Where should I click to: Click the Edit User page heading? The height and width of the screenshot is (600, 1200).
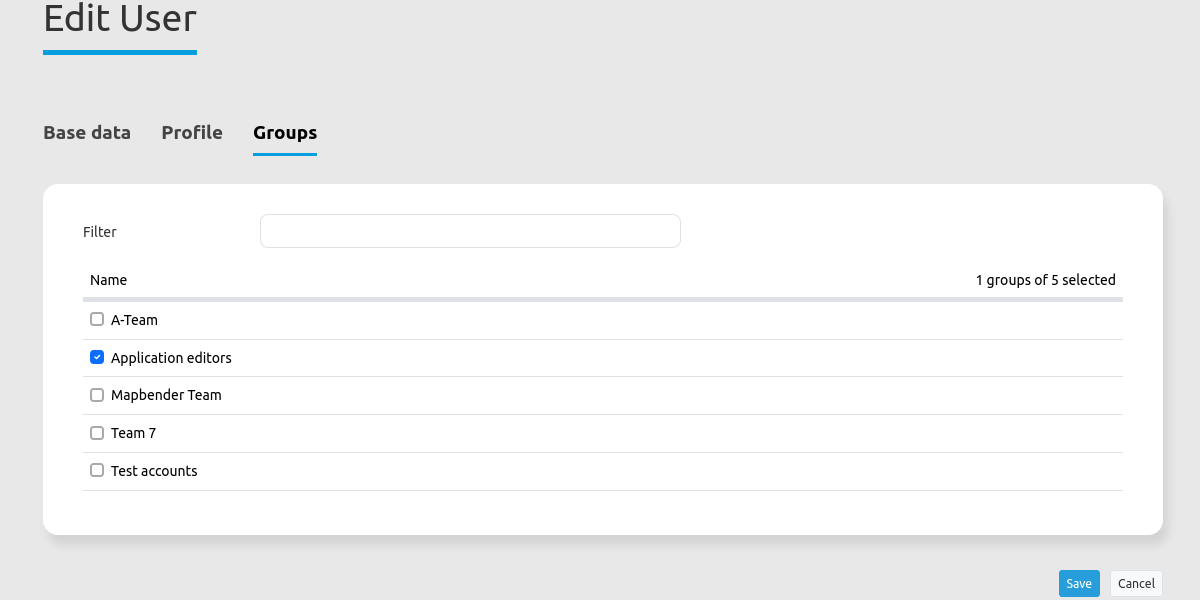pyautogui.click(x=120, y=19)
